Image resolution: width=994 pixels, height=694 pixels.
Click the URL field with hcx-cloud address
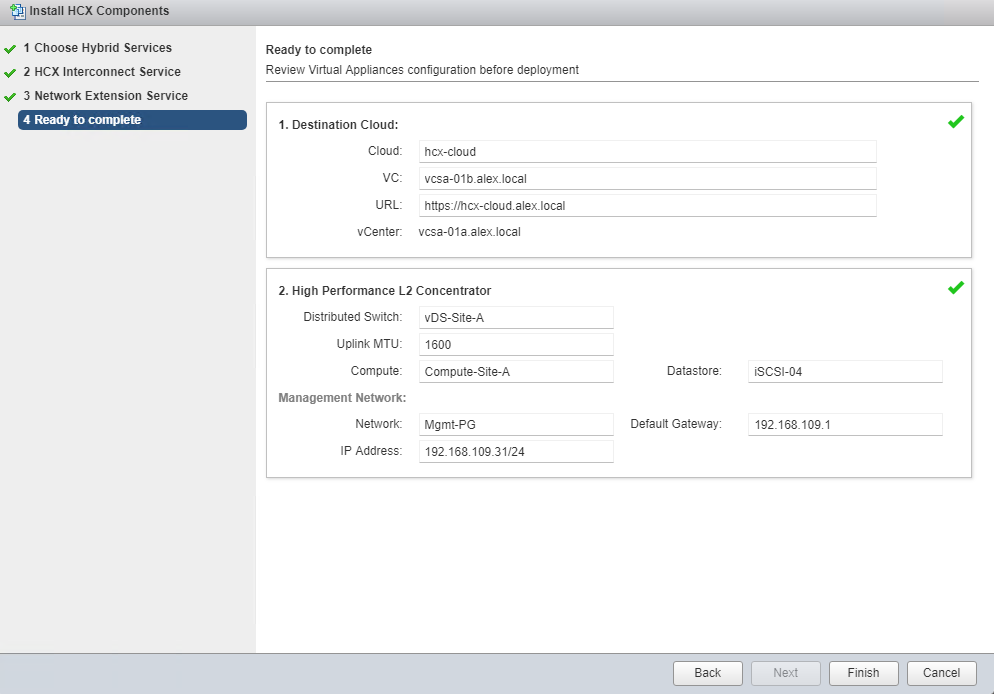tap(647, 206)
